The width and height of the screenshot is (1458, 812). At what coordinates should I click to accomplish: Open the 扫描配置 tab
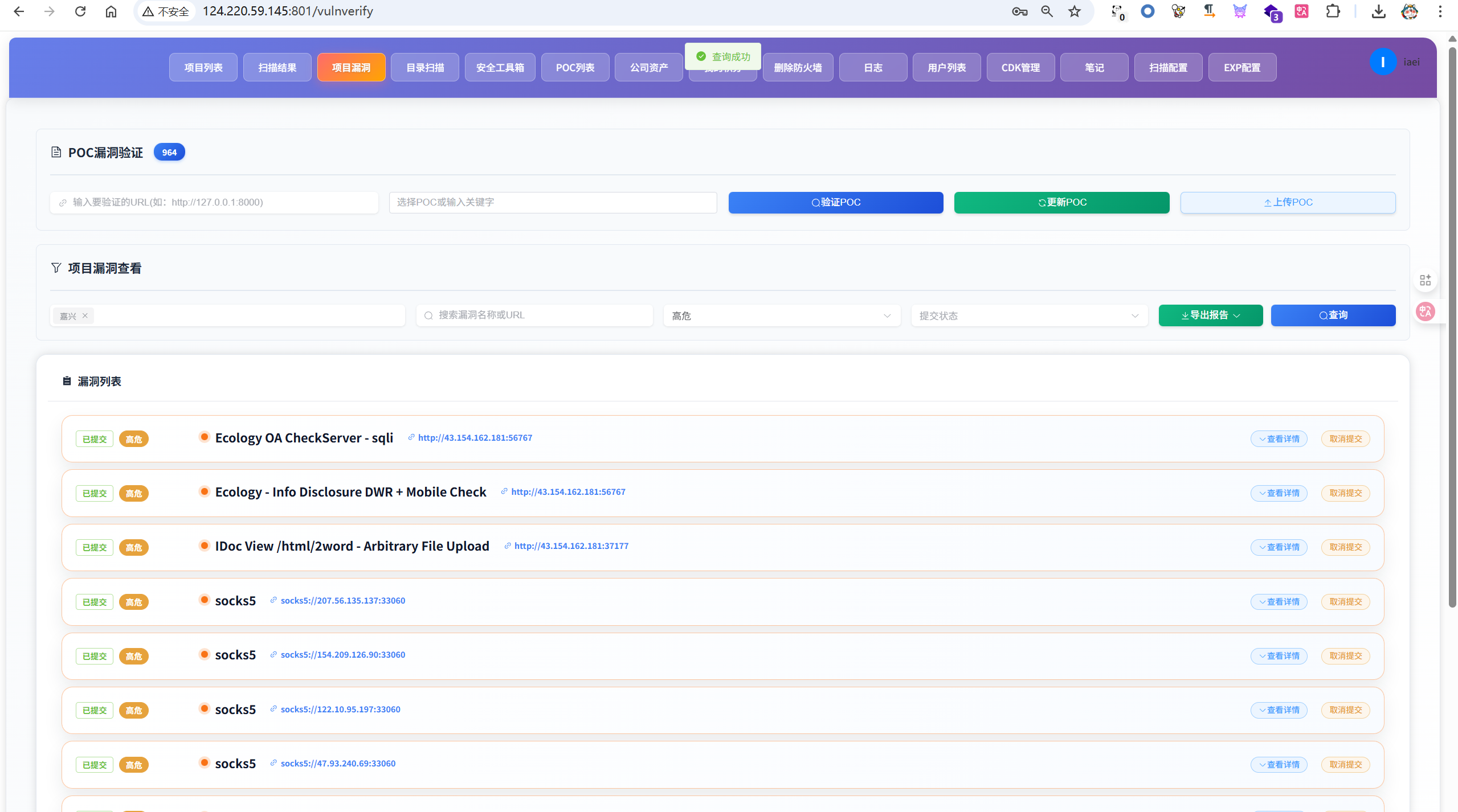[1169, 68]
